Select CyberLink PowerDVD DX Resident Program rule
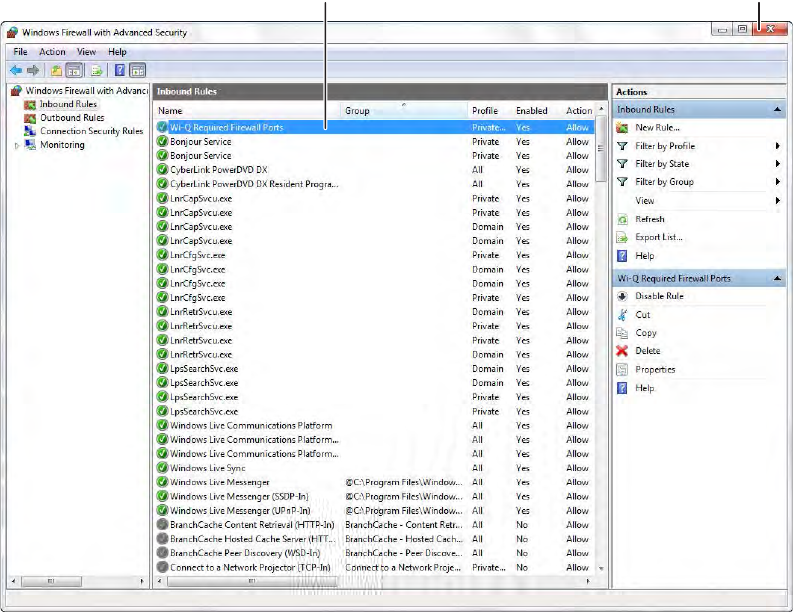This screenshot has width=793, height=612. (374, 184)
